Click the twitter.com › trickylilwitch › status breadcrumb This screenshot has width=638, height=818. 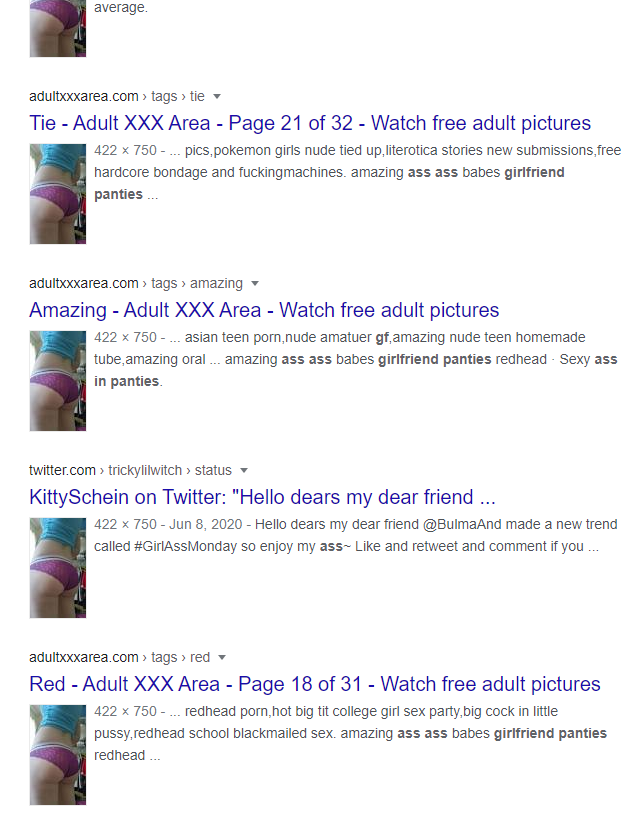130,470
